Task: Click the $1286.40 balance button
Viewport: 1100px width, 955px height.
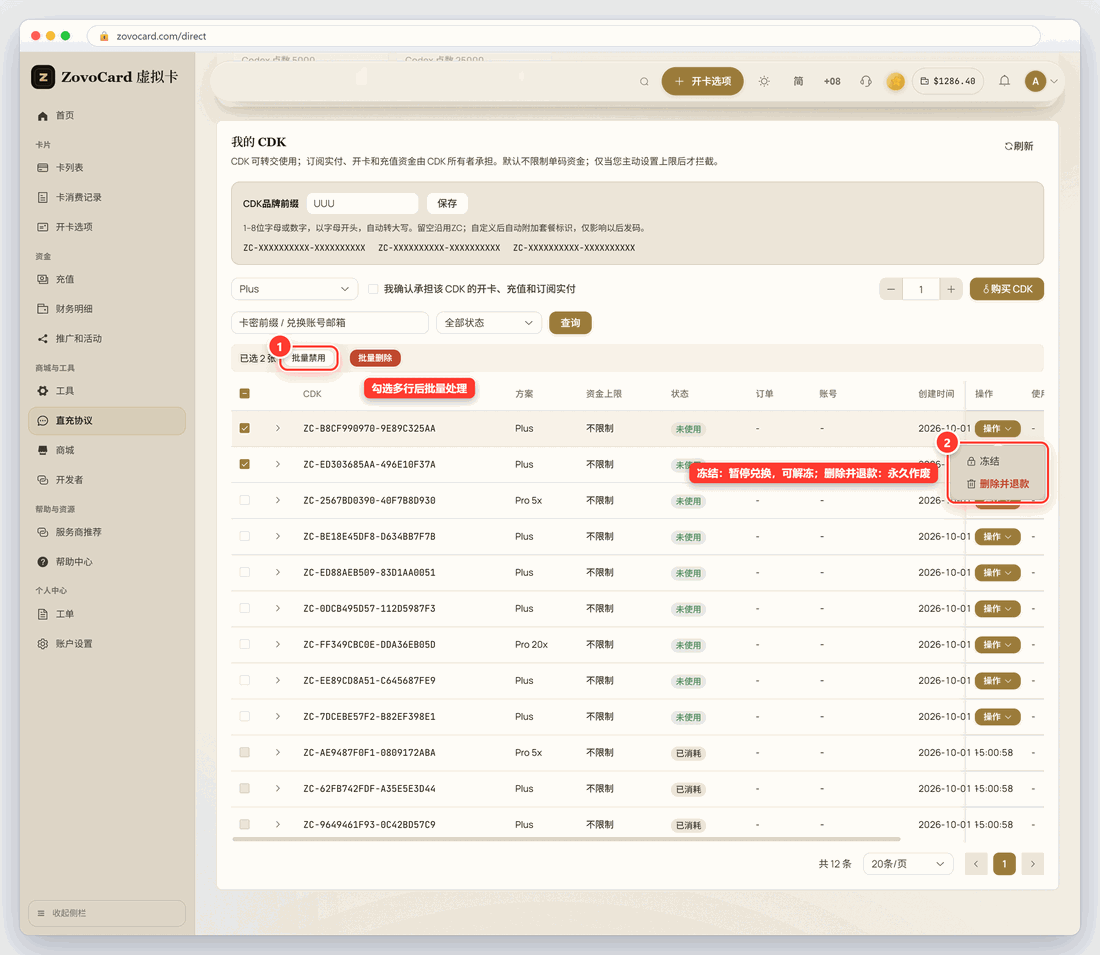Action: pyautogui.click(x=947, y=81)
